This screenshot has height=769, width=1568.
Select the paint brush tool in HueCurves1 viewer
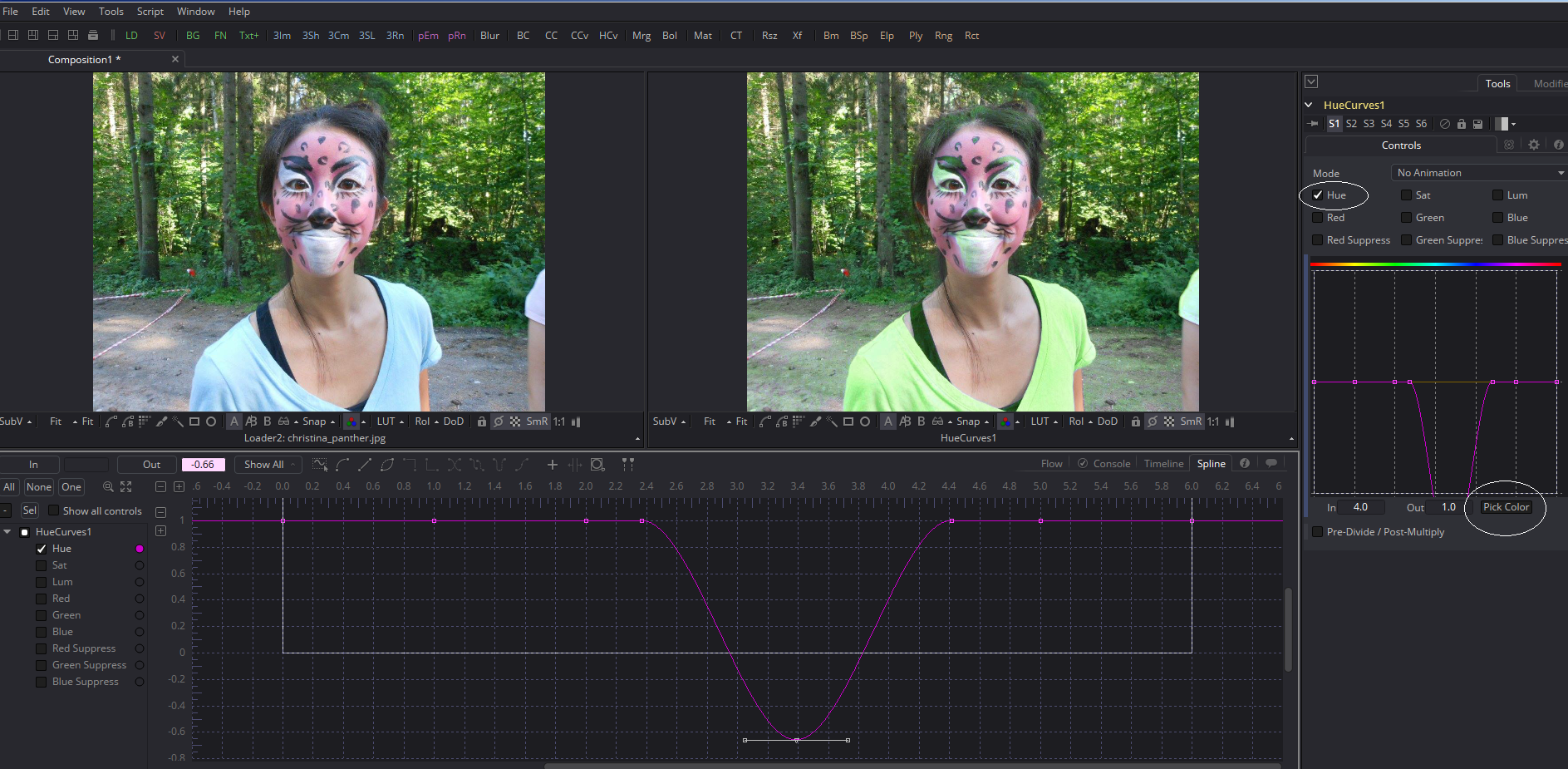(815, 421)
